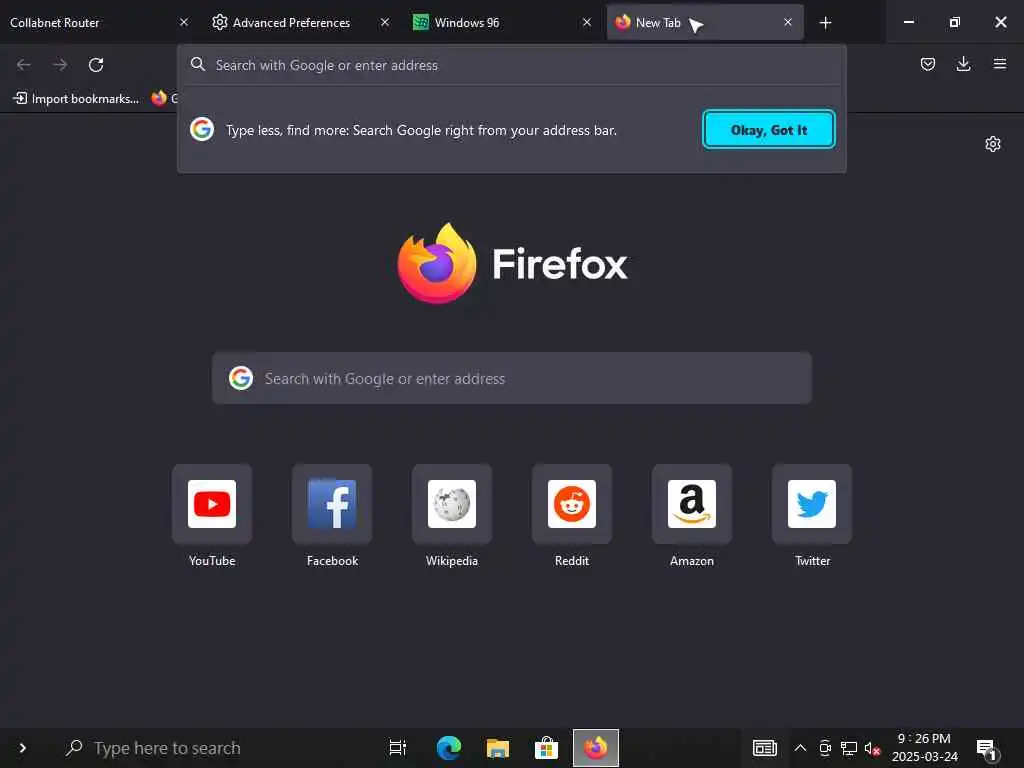Open the Reddit shortcut tile

click(x=572, y=504)
